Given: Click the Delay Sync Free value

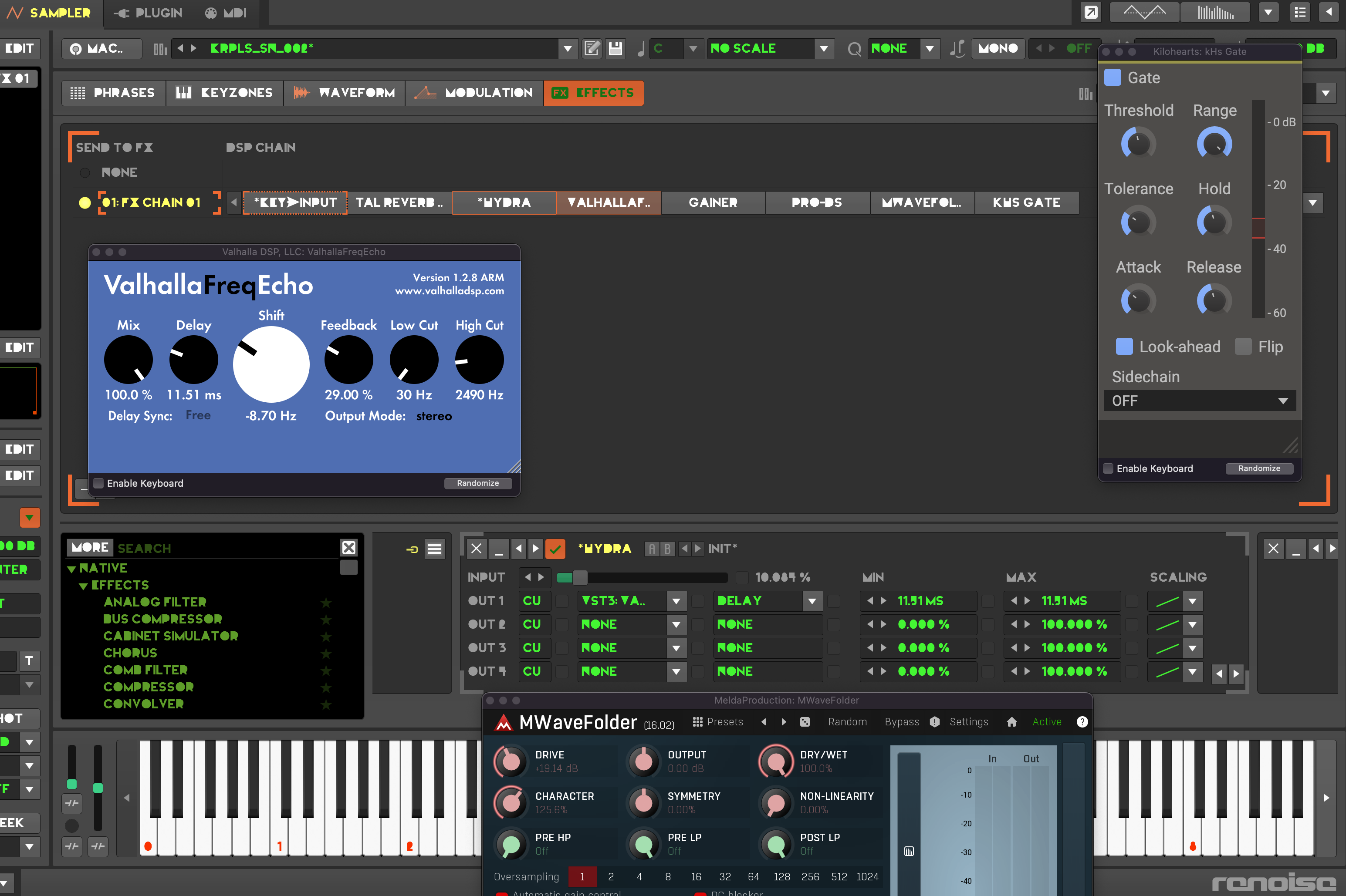Looking at the screenshot, I should [198, 415].
